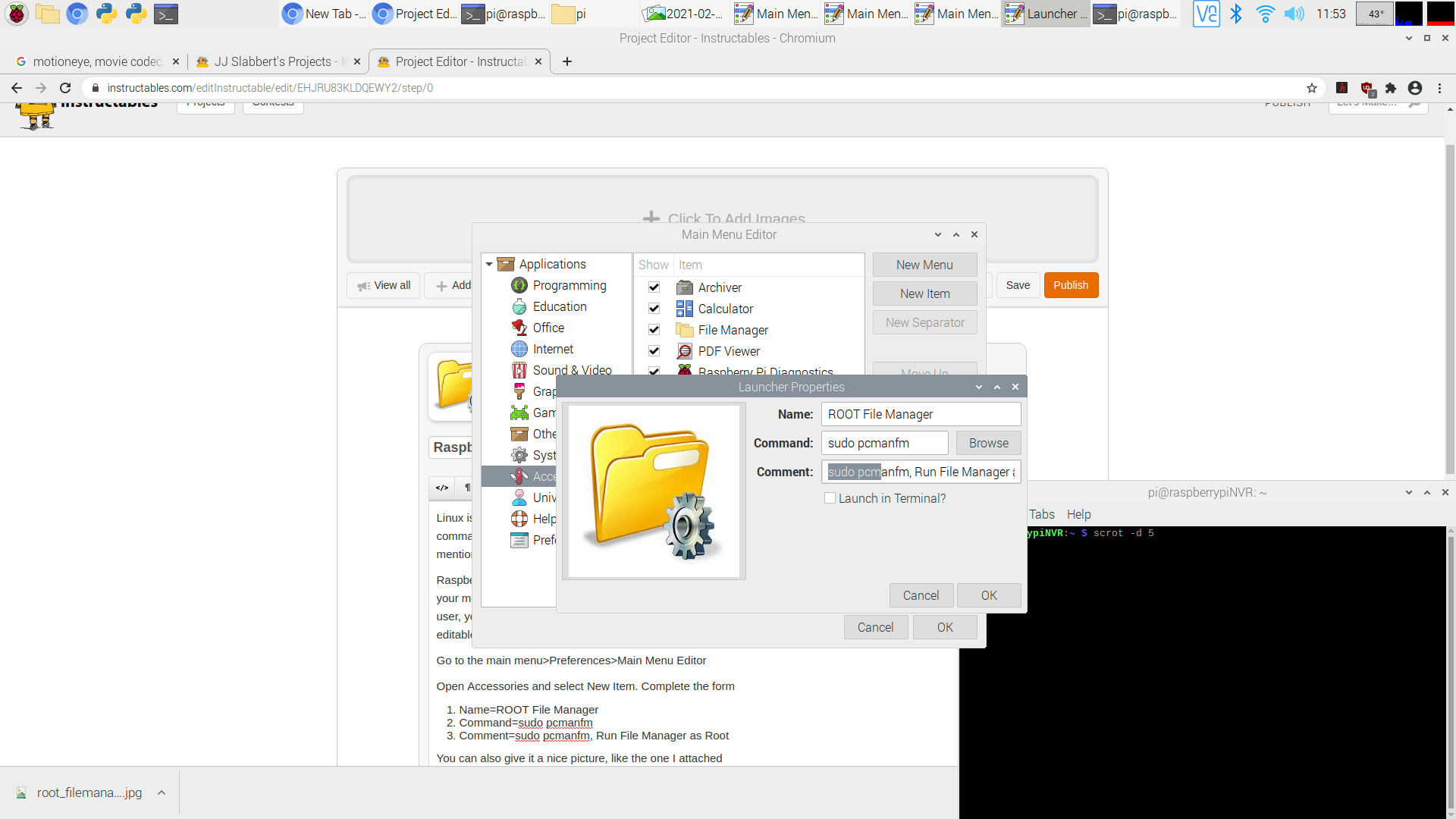Screen dimensions: 1456x819
Task: Click the Command input field
Action: click(884, 443)
